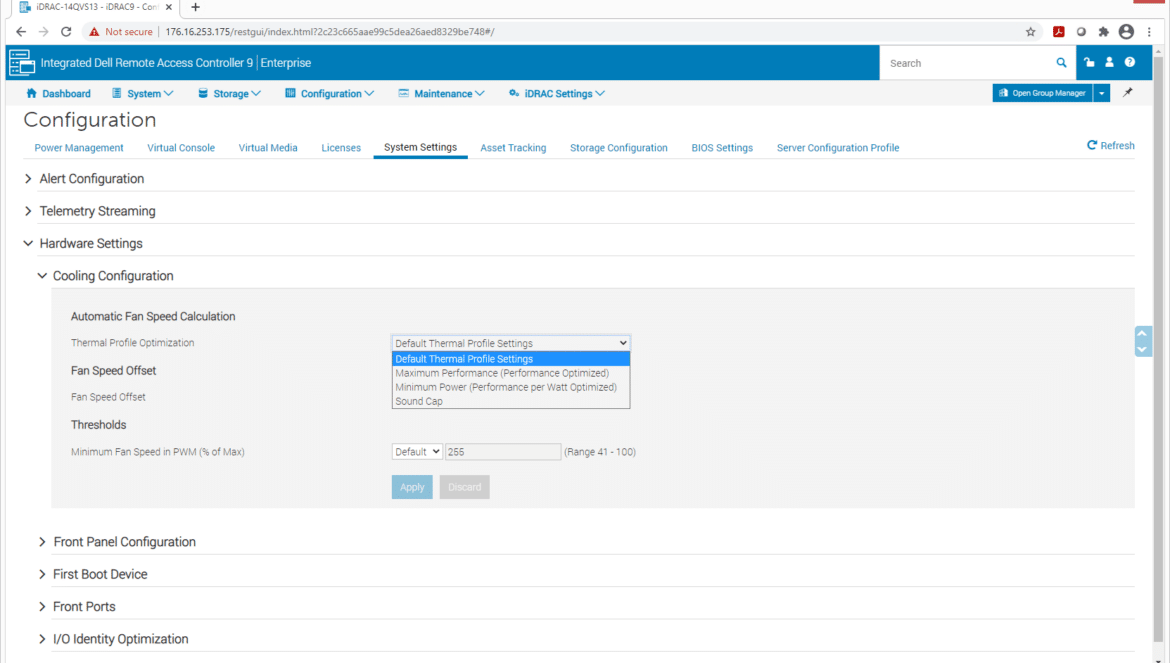
Task: Select Sound Cap thermal option
Action: pos(510,401)
